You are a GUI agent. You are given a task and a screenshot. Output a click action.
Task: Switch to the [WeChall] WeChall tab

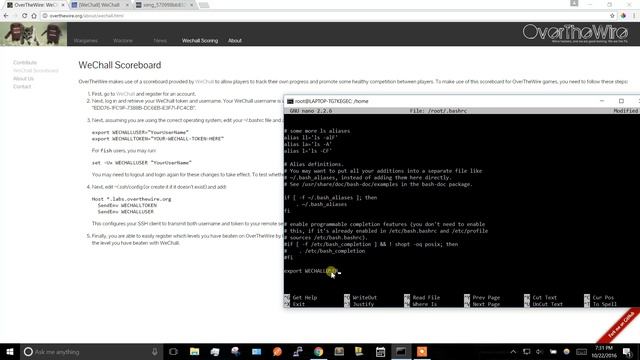click(x=100, y=5)
